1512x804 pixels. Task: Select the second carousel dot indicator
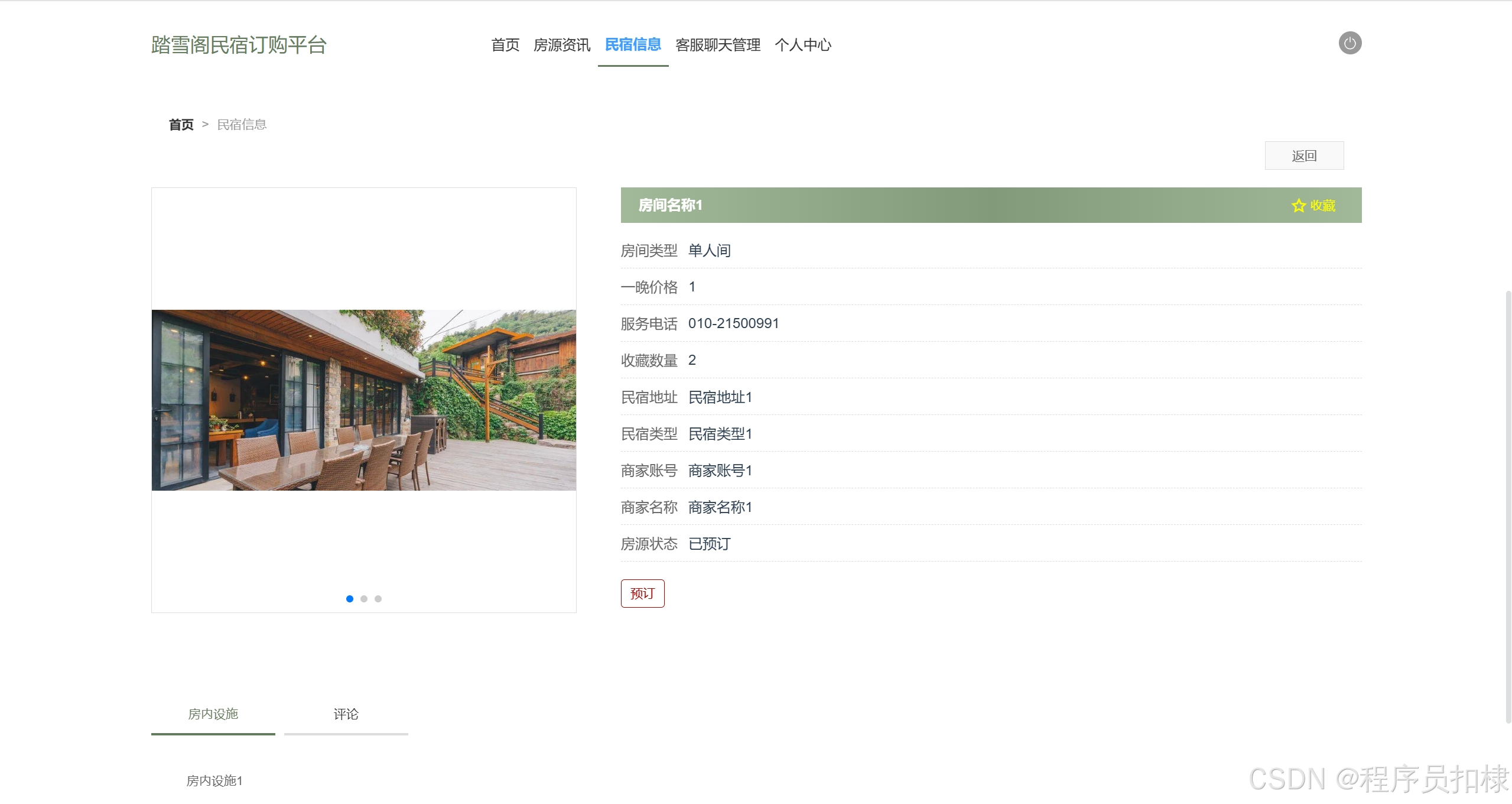coord(364,599)
